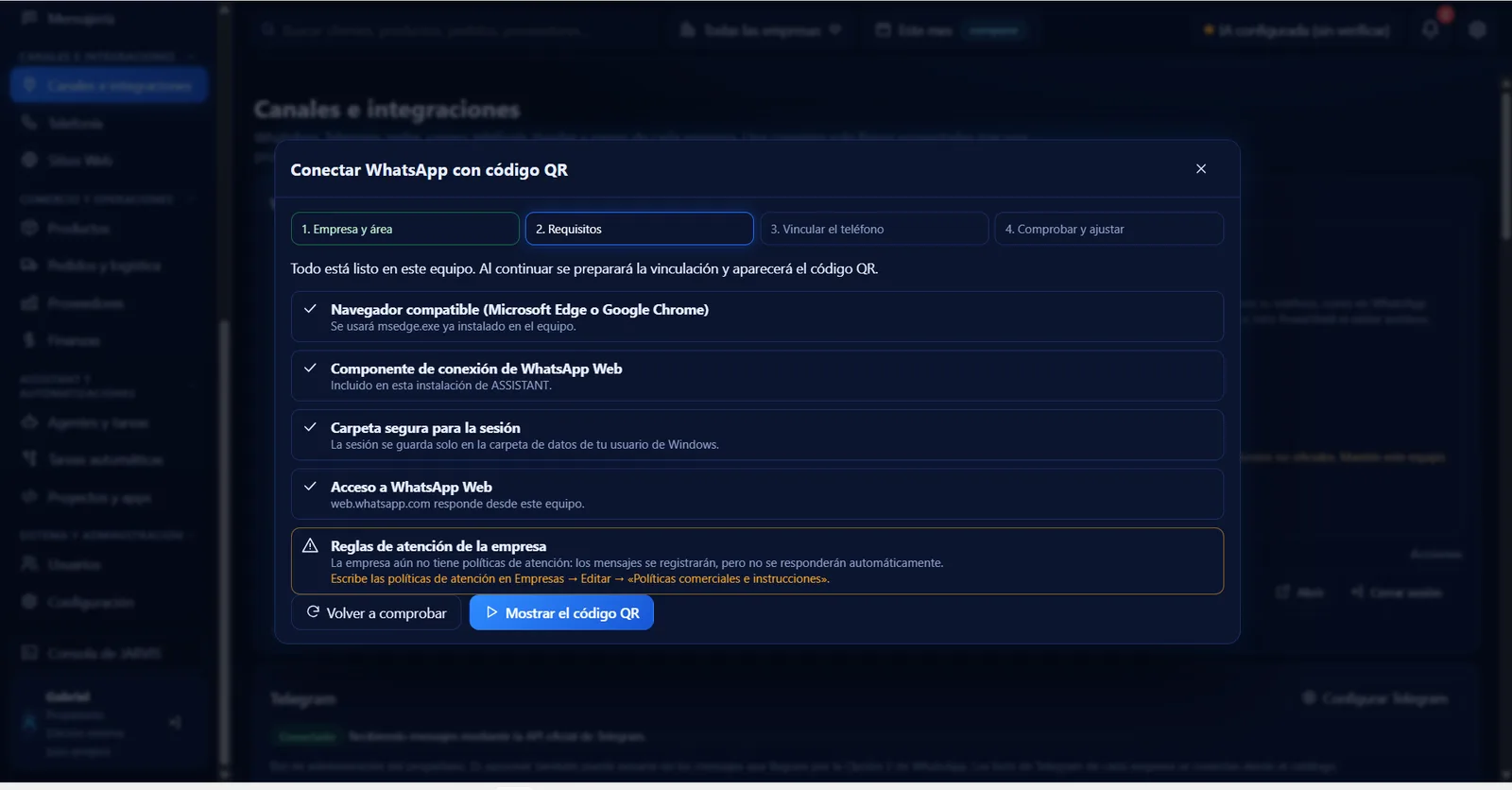Open the settings gear in the top bar

pos(1478,29)
